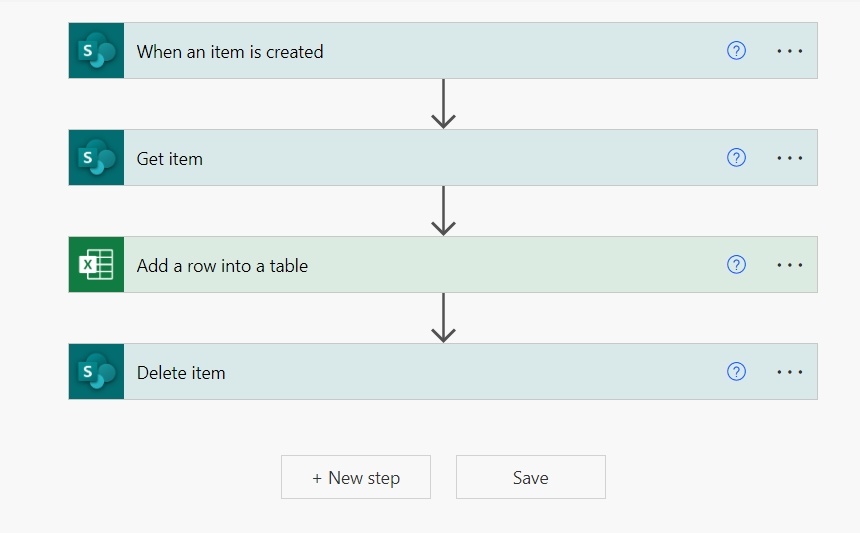This screenshot has height=533, width=860.
Task: Open ellipsis menu on the trigger step
Action: pyautogui.click(x=790, y=51)
